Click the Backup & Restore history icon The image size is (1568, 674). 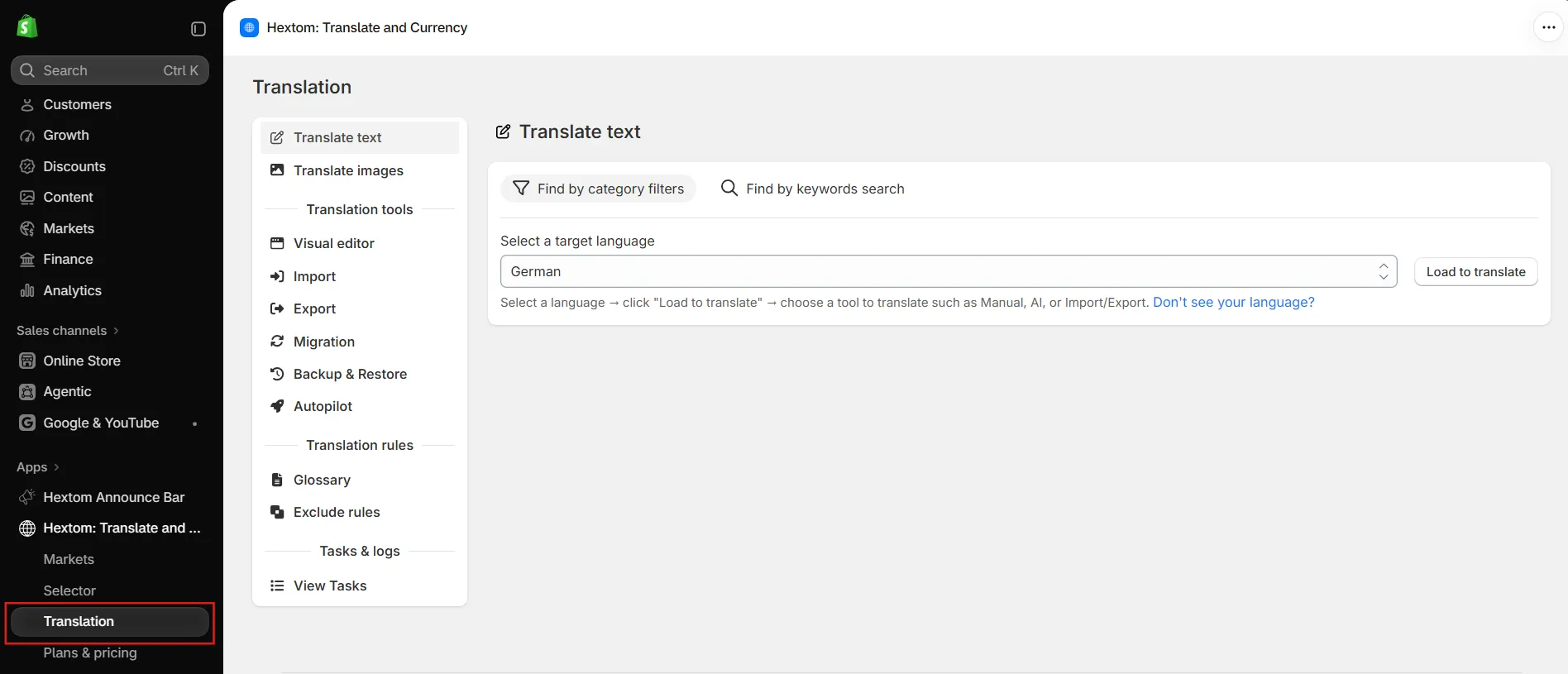(277, 374)
